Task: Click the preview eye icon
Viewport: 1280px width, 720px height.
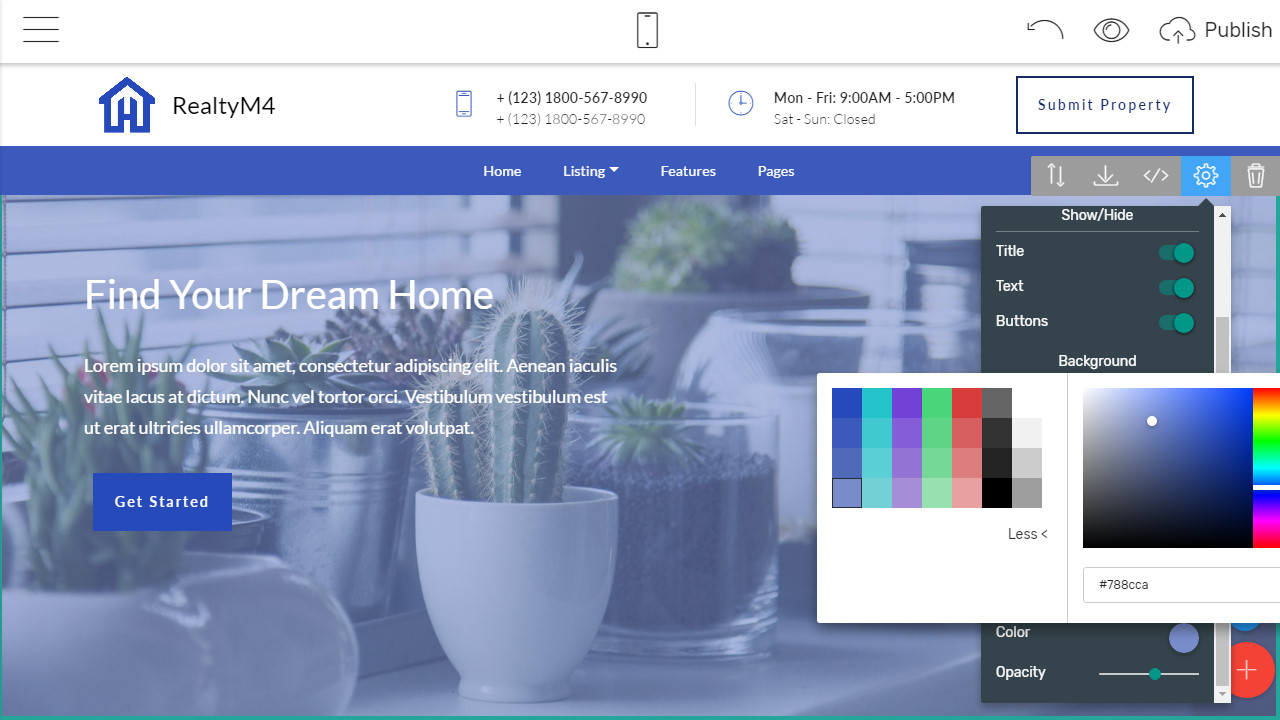Action: coord(1111,30)
